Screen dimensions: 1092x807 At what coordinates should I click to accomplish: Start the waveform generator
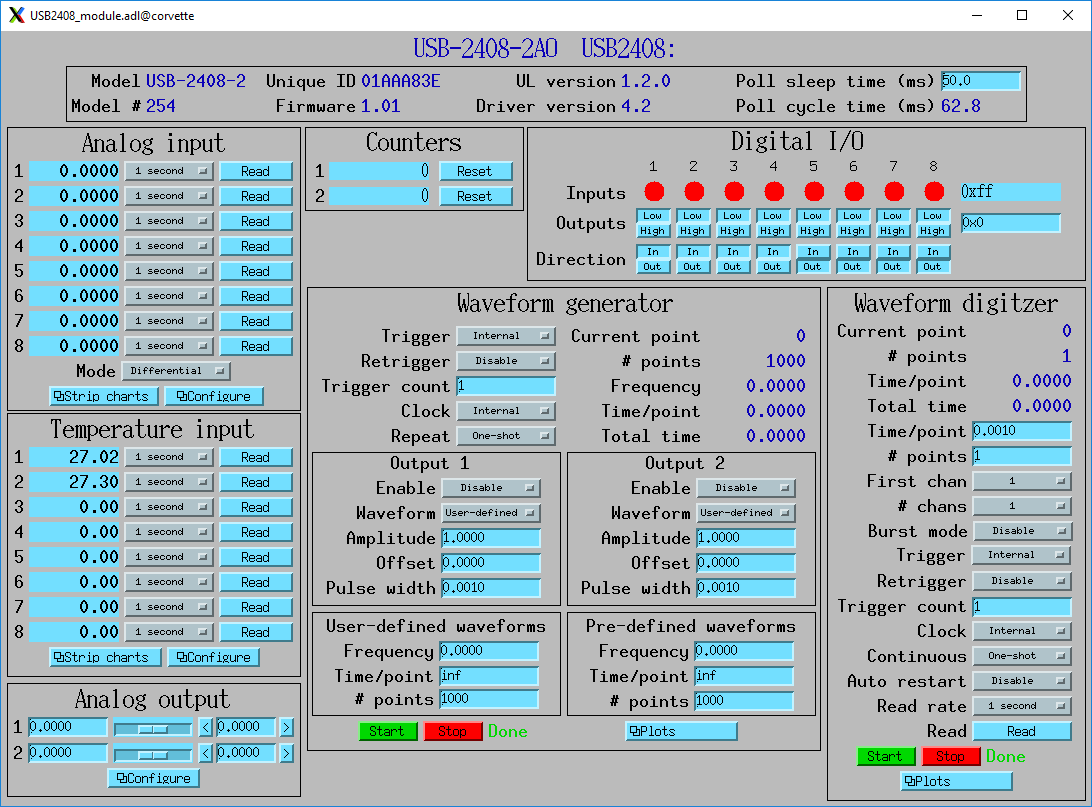point(388,731)
